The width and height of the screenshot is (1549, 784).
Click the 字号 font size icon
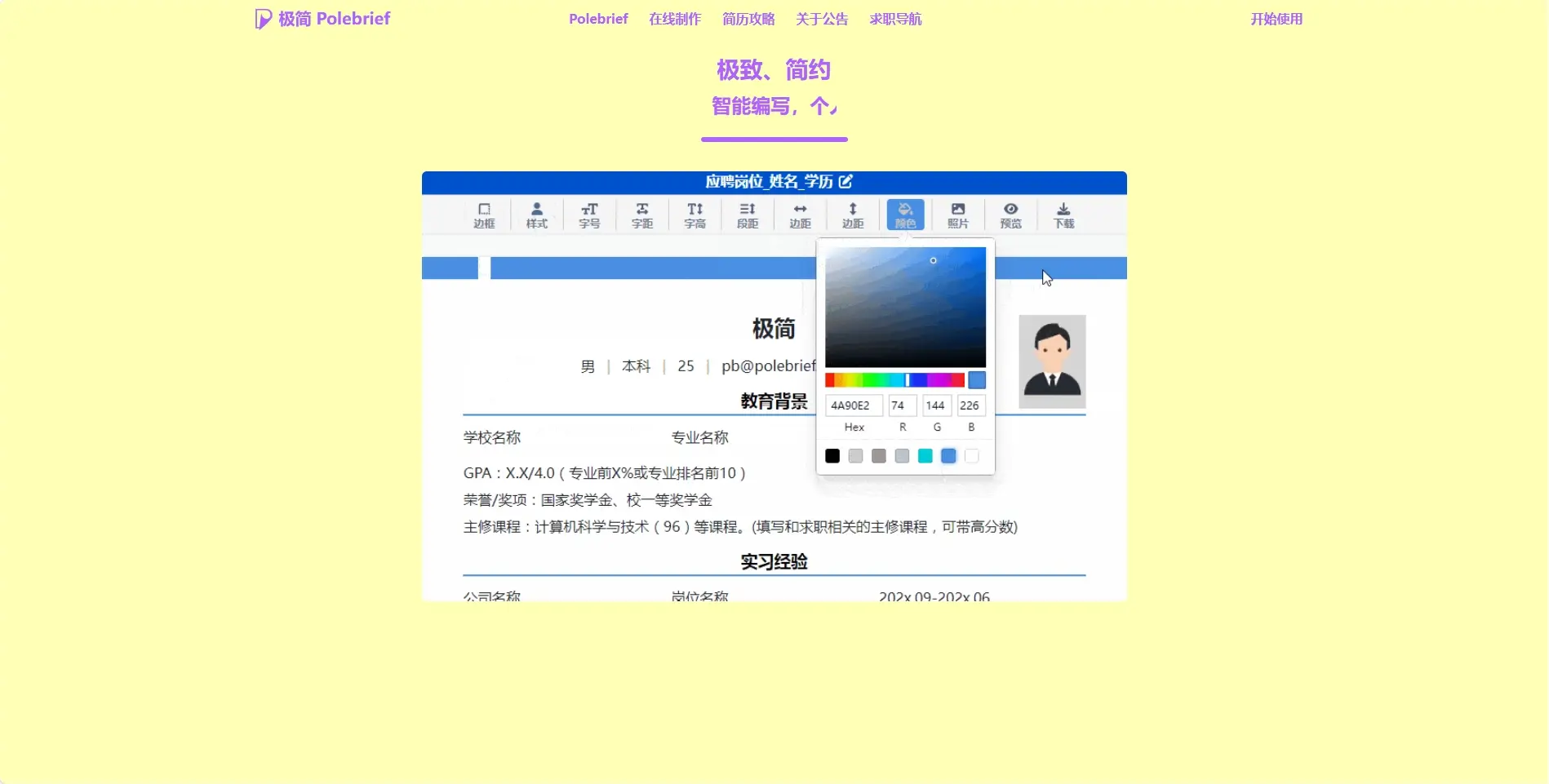click(x=589, y=215)
